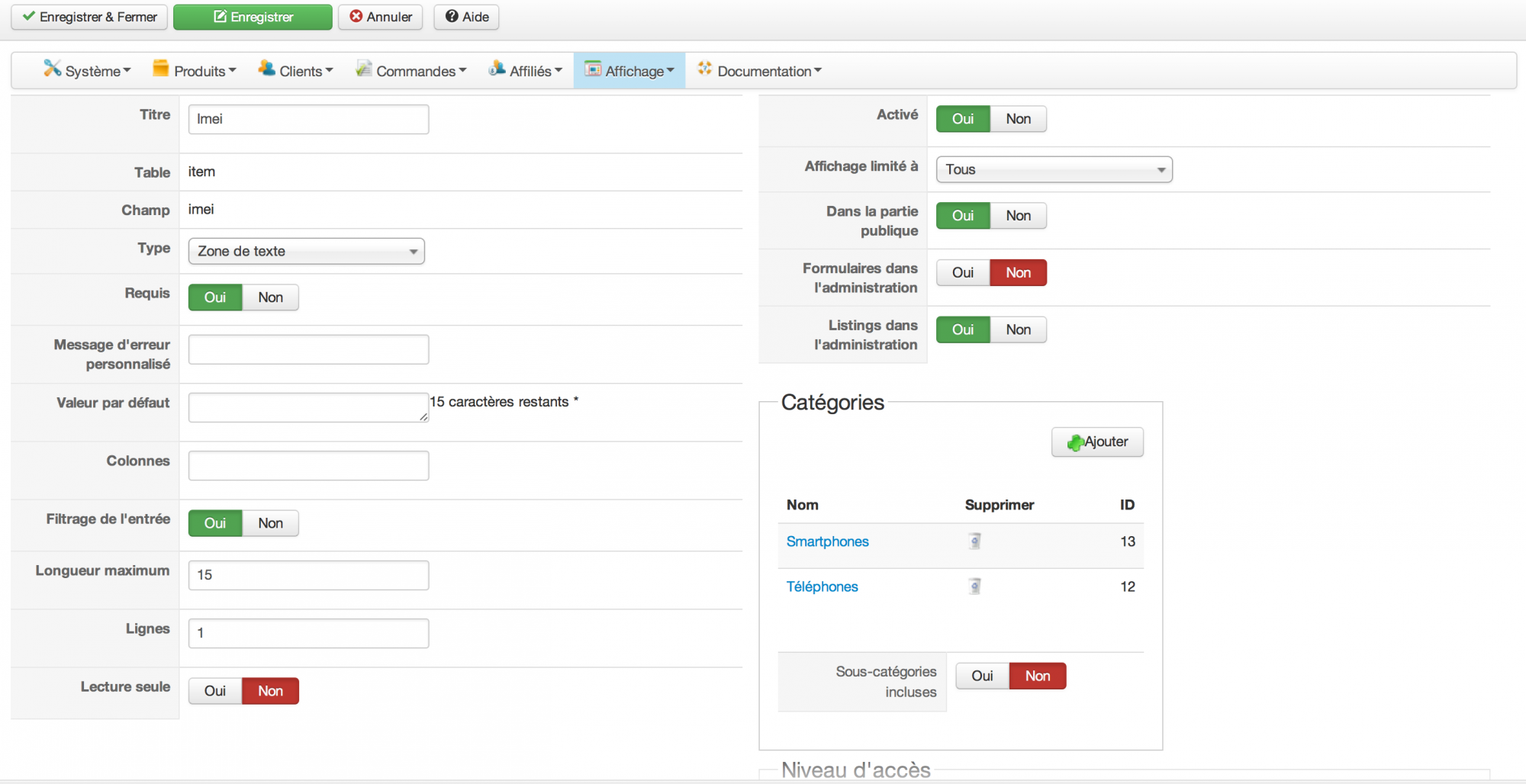The image size is (1526, 784).
Task: Click the Système tools icon
Action: click(52, 69)
